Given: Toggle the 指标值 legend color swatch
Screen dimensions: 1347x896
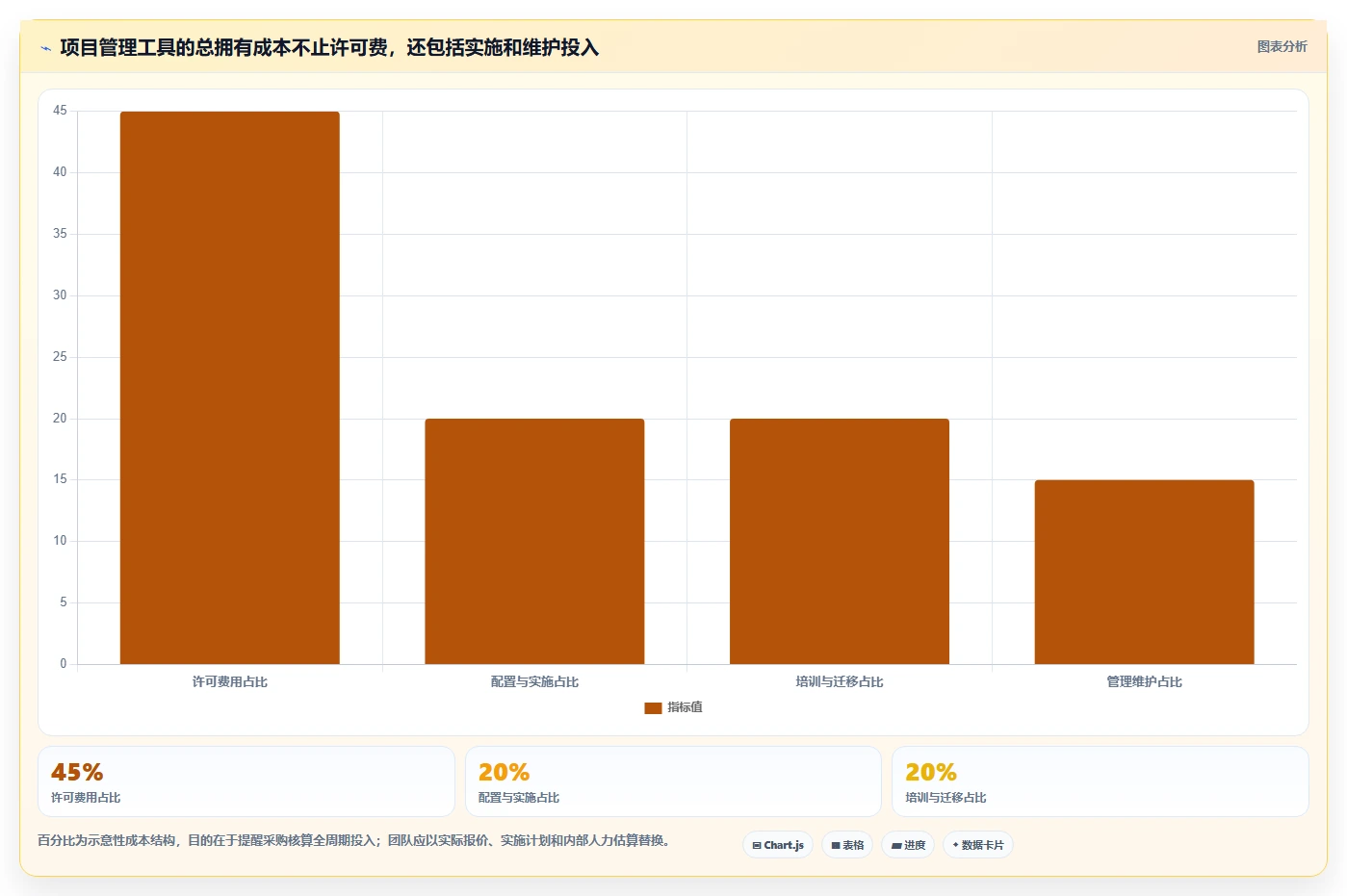Looking at the screenshot, I should click(653, 708).
